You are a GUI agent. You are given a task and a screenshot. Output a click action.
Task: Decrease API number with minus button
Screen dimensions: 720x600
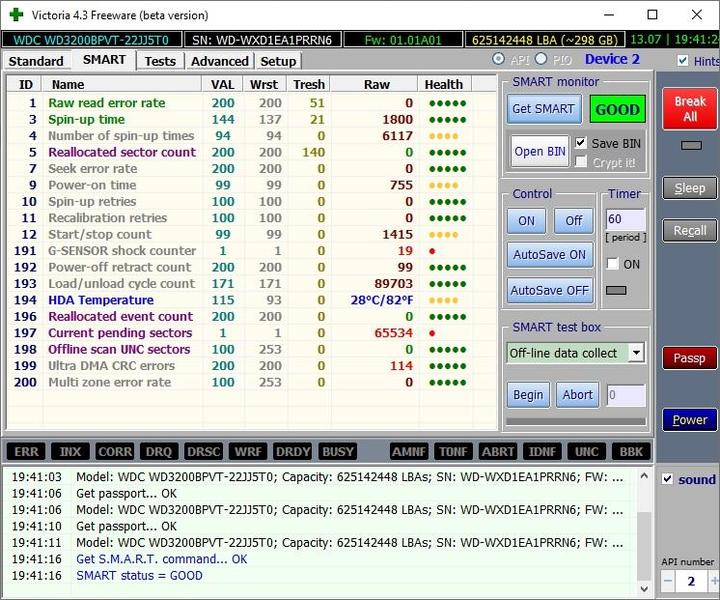(668, 581)
